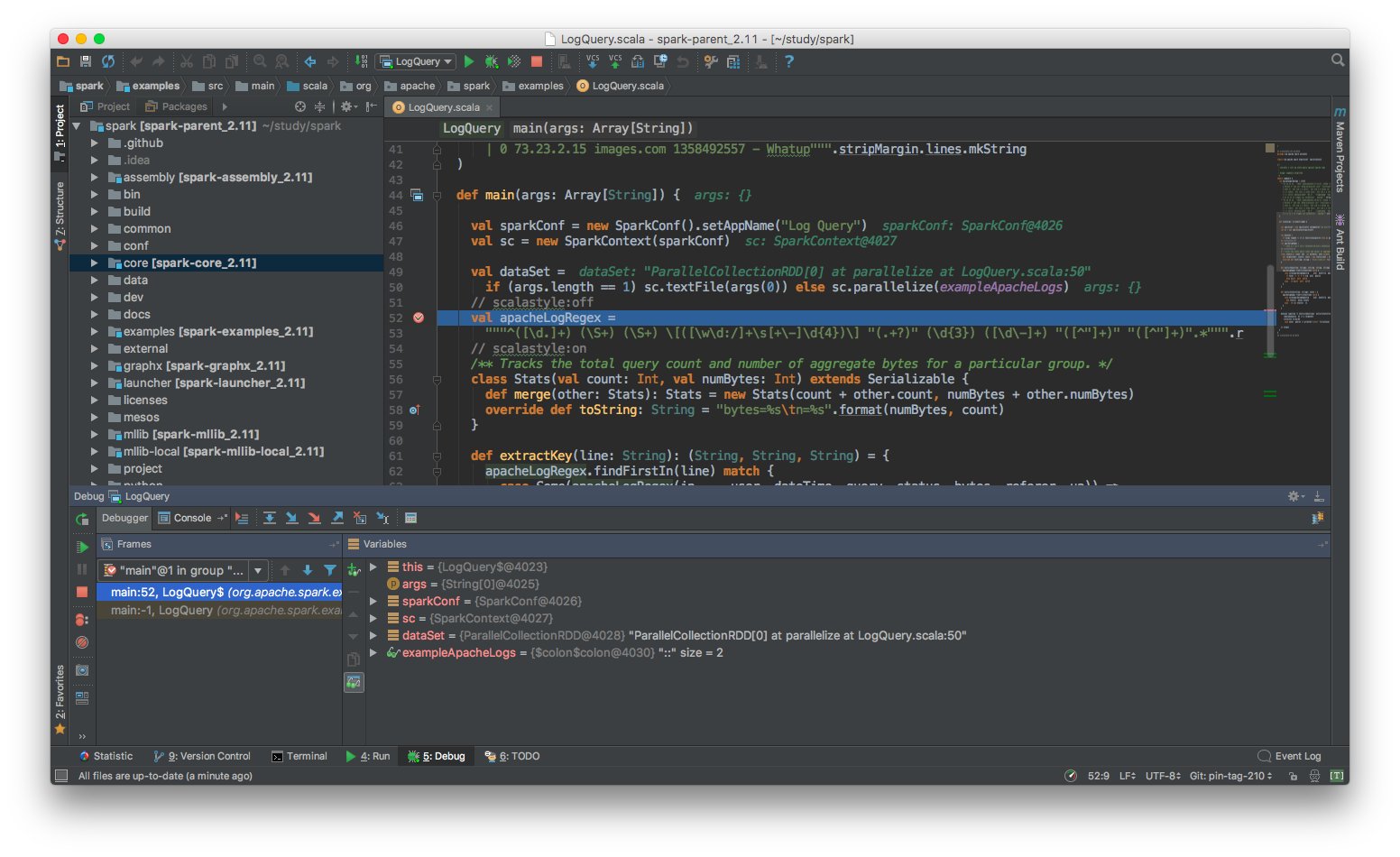Switch to the Debugger tab
Viewport: 1400px width, 857px height.
(x=124, y=518)
